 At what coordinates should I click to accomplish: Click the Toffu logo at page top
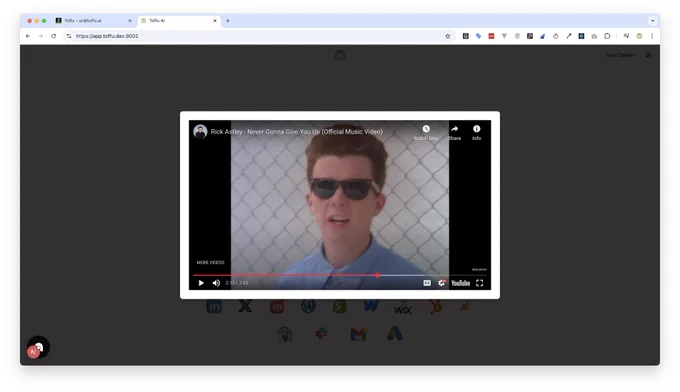tap(340, 55)
